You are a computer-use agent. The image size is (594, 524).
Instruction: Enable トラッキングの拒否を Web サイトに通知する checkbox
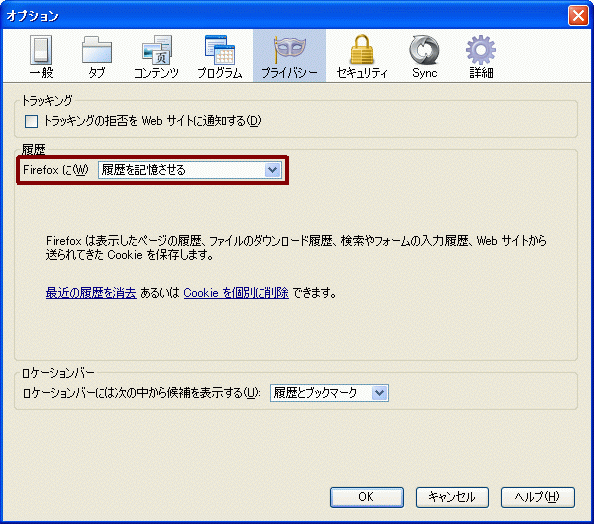(x=31, y=122)
